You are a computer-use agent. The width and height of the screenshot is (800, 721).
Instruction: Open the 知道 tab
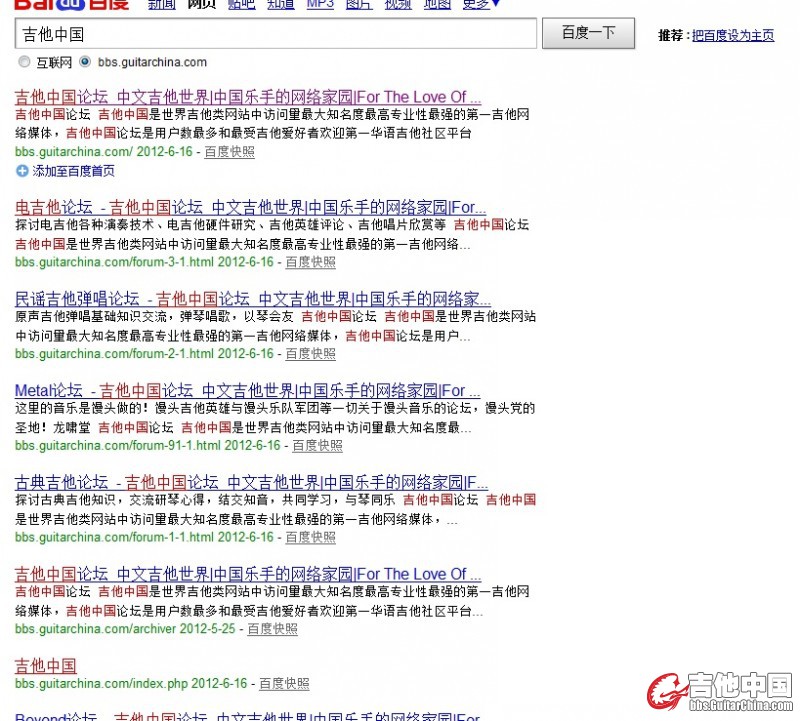click(281, 5)
